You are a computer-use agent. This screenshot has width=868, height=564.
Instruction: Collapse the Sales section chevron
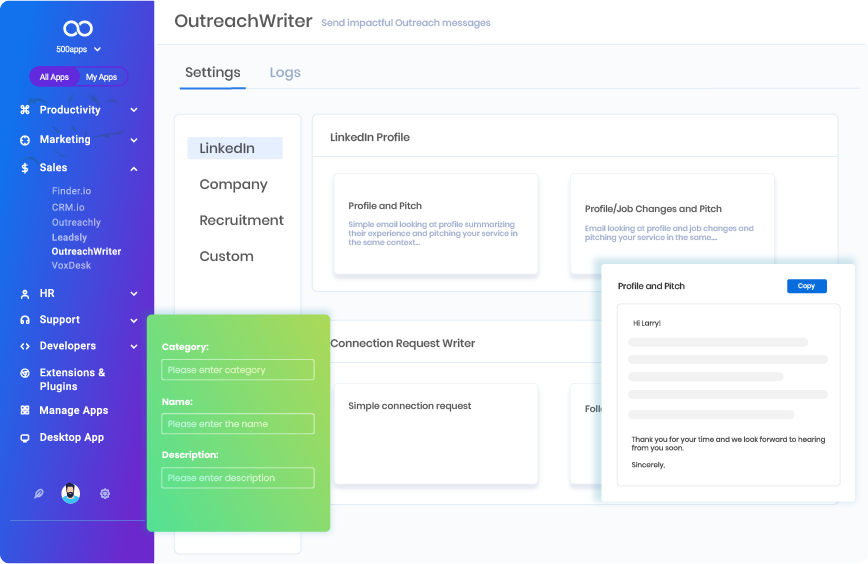[x=134, y=169]
